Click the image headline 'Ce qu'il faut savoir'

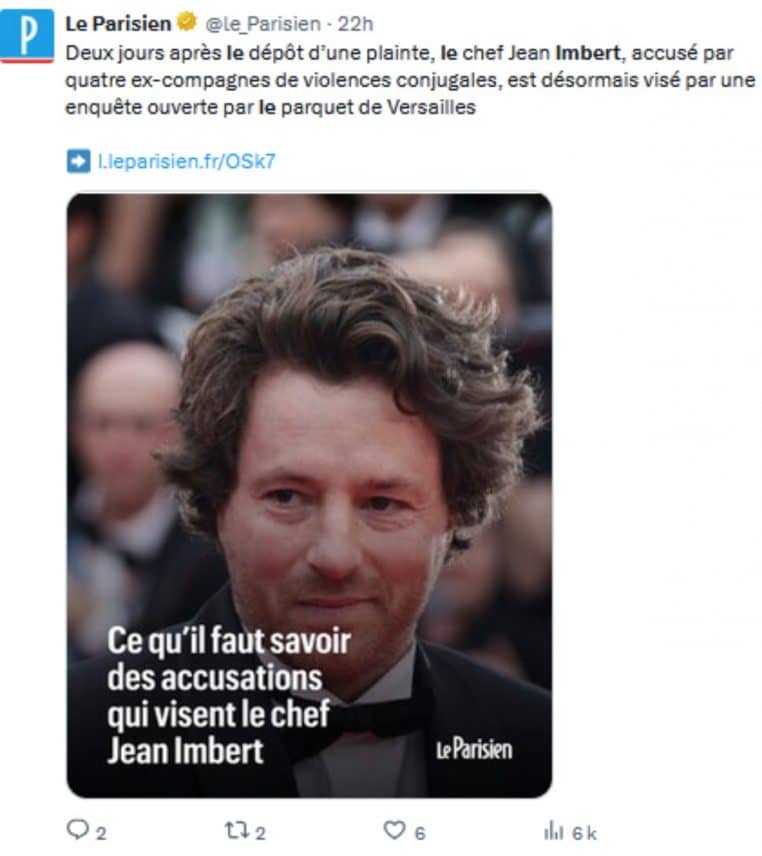click(x=229, y=640)
